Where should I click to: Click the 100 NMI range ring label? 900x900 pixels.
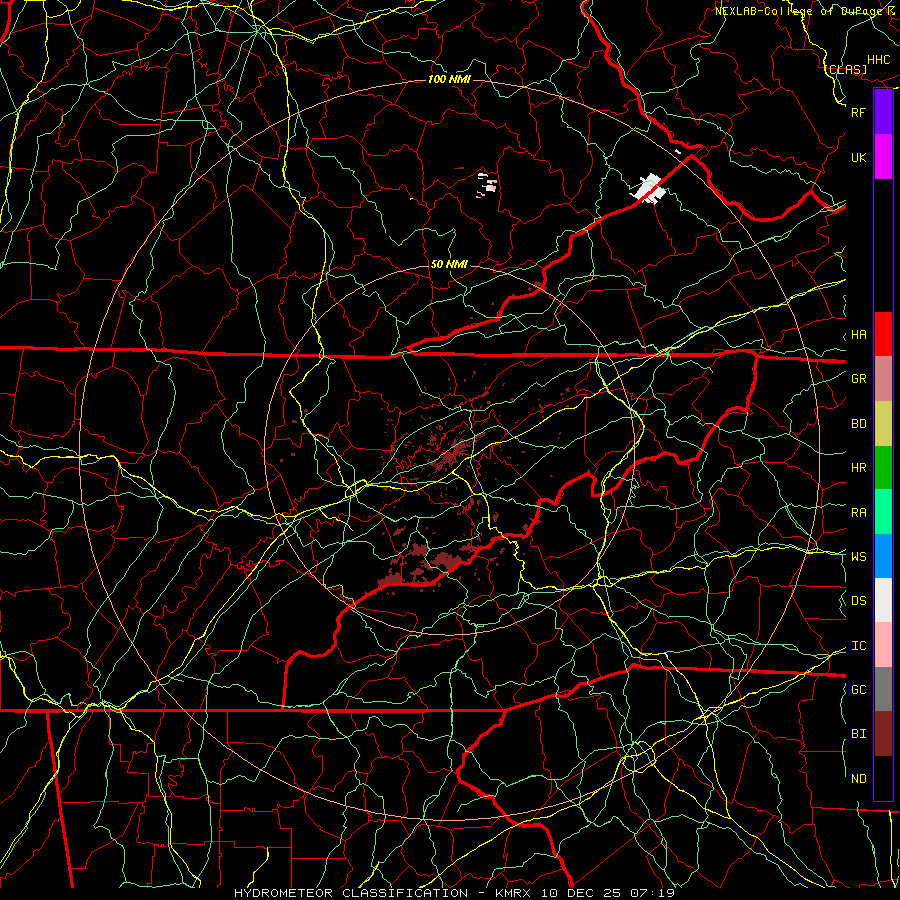click(449, 79)
